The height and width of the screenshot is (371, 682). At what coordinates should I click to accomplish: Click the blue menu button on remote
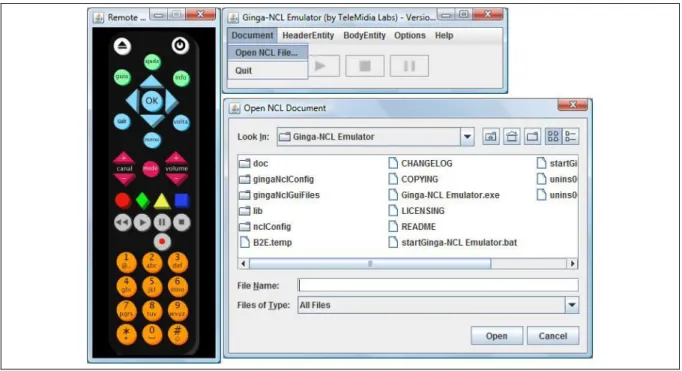point(152,140)
